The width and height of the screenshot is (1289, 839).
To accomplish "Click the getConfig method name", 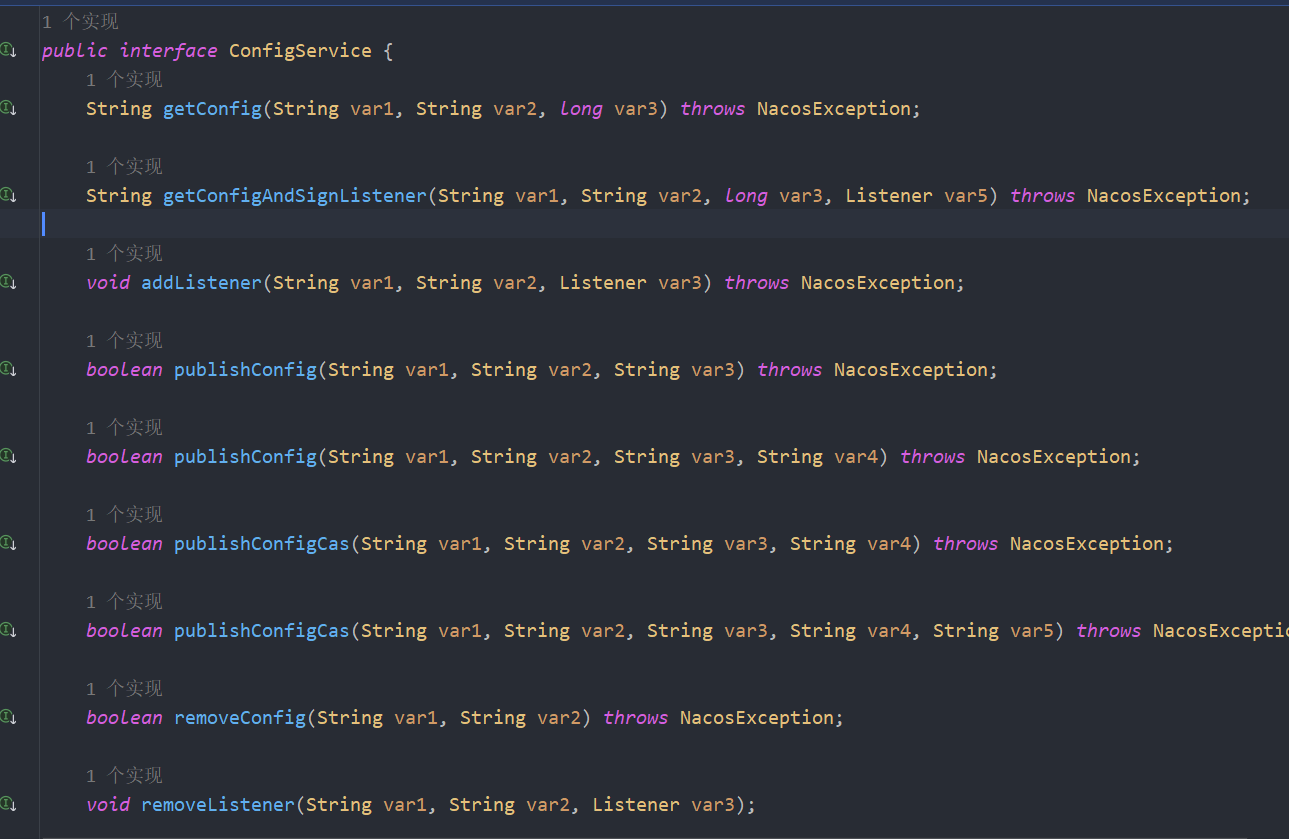I will coord(212,109).
